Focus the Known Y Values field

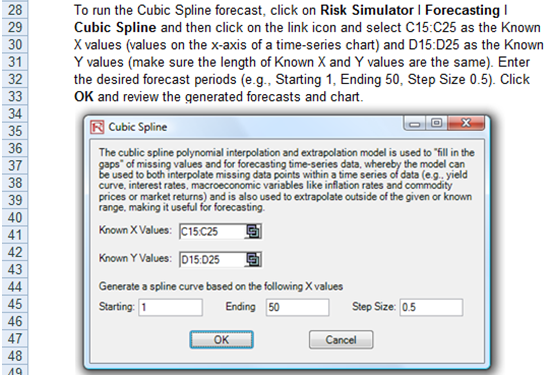(212, 260)
